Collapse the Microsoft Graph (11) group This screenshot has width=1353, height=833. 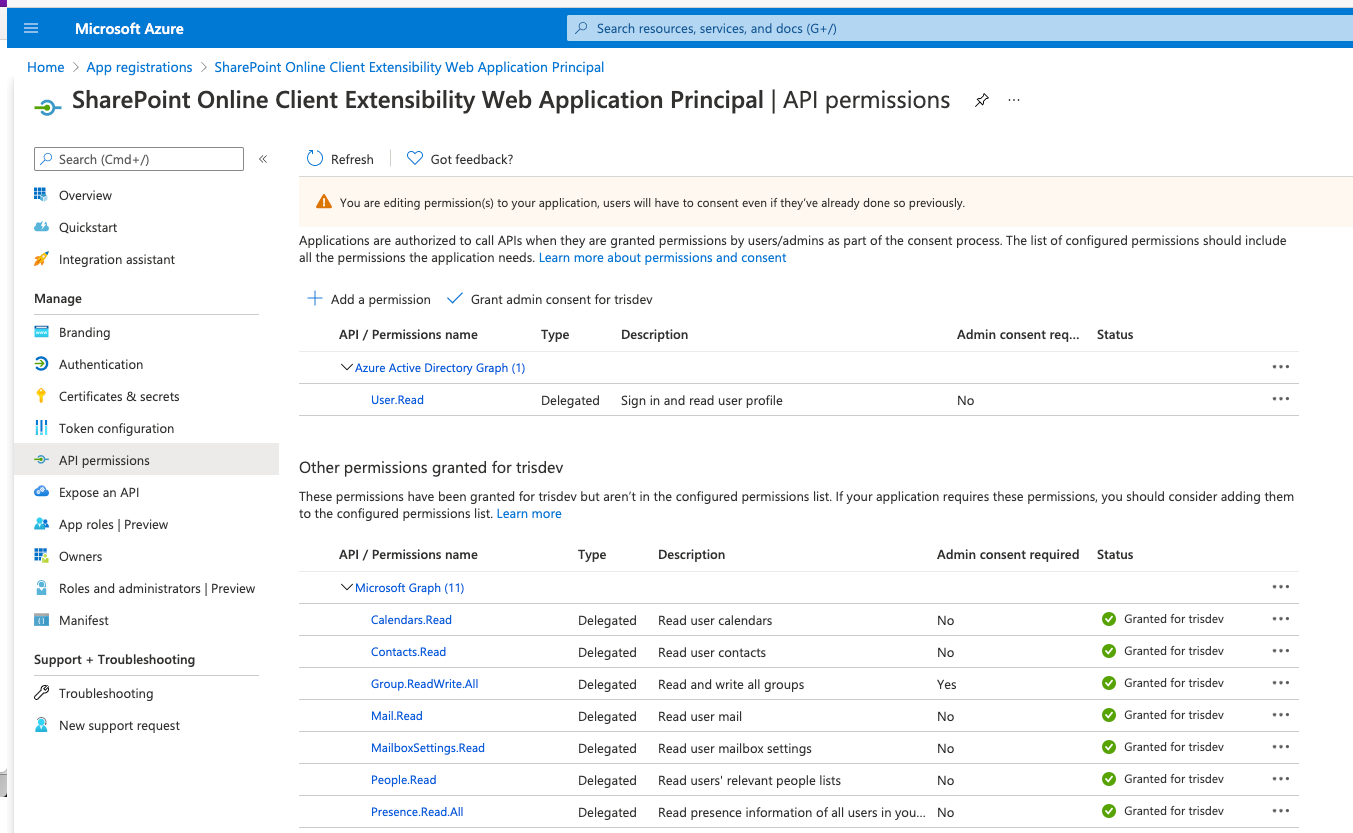click(347, 588)
